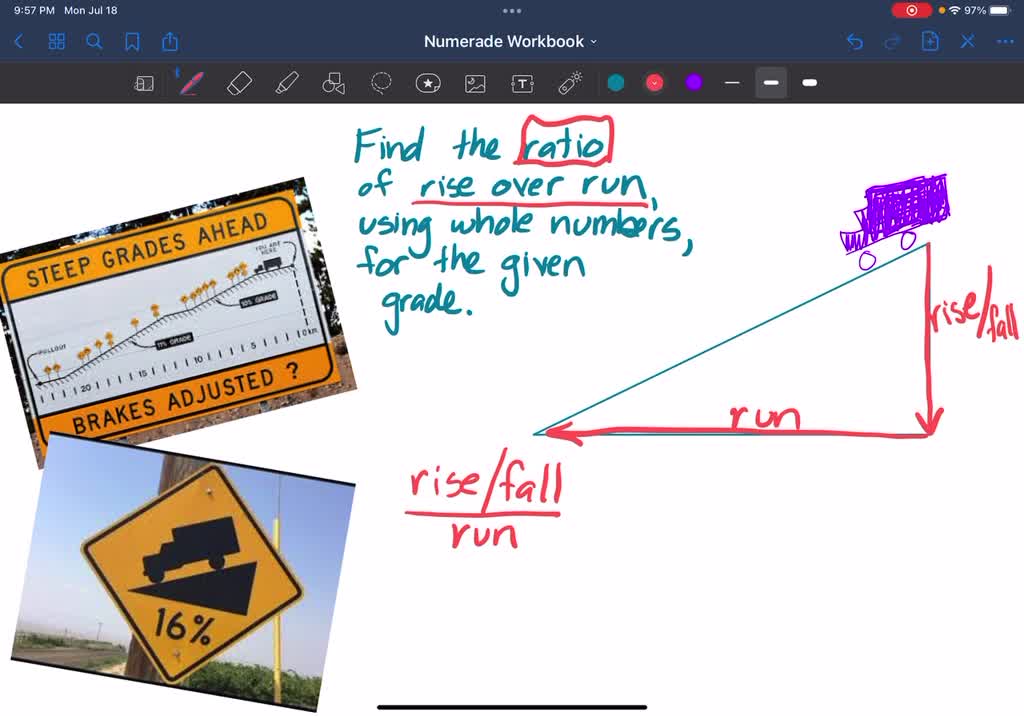Select the Eraser tool
This screenshot has width=1024, height=716.
pyautogui.click(x=240, y=83)
